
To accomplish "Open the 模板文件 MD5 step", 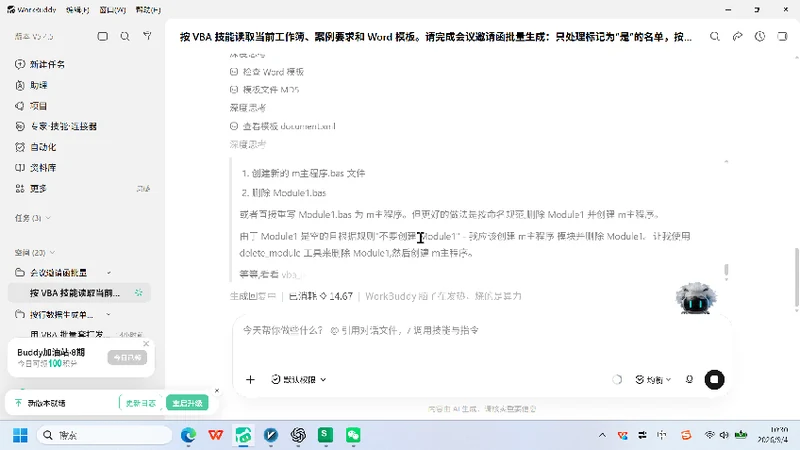I will click(264, 90).
